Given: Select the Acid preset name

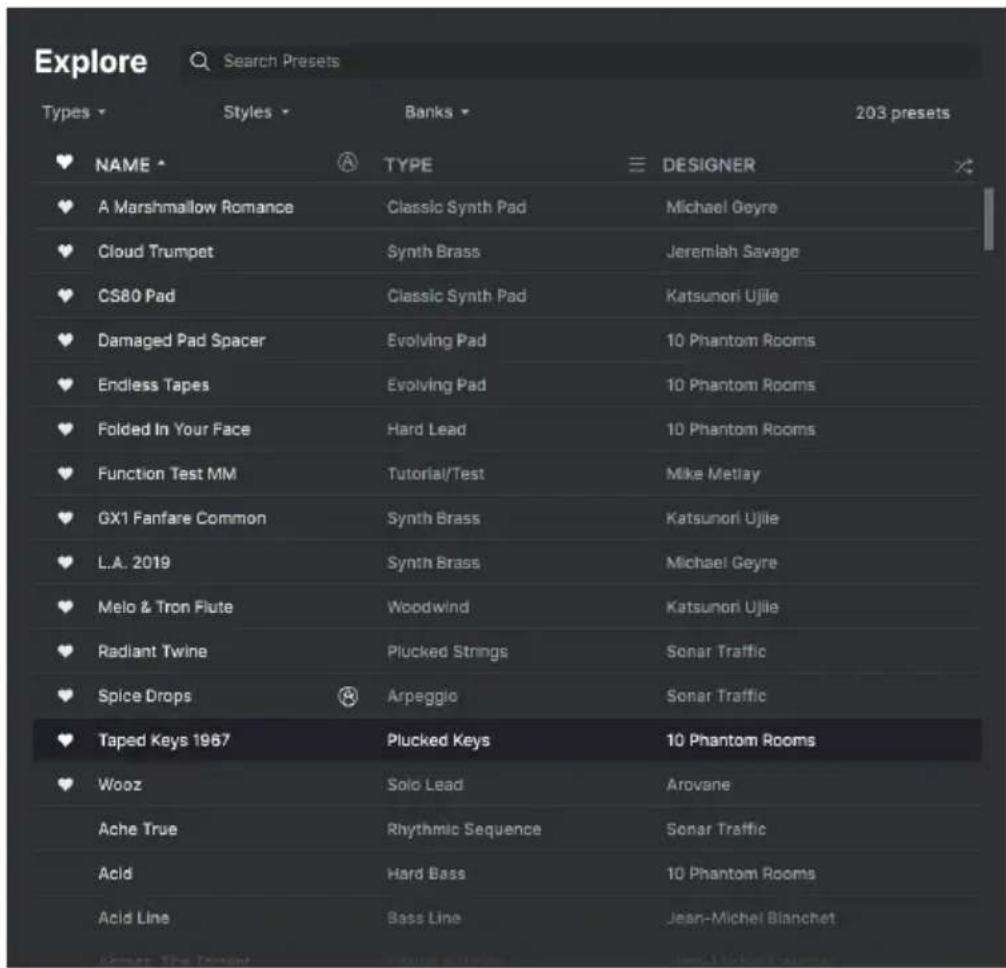Looking at the screenshot, I should [x=115, y=873].
